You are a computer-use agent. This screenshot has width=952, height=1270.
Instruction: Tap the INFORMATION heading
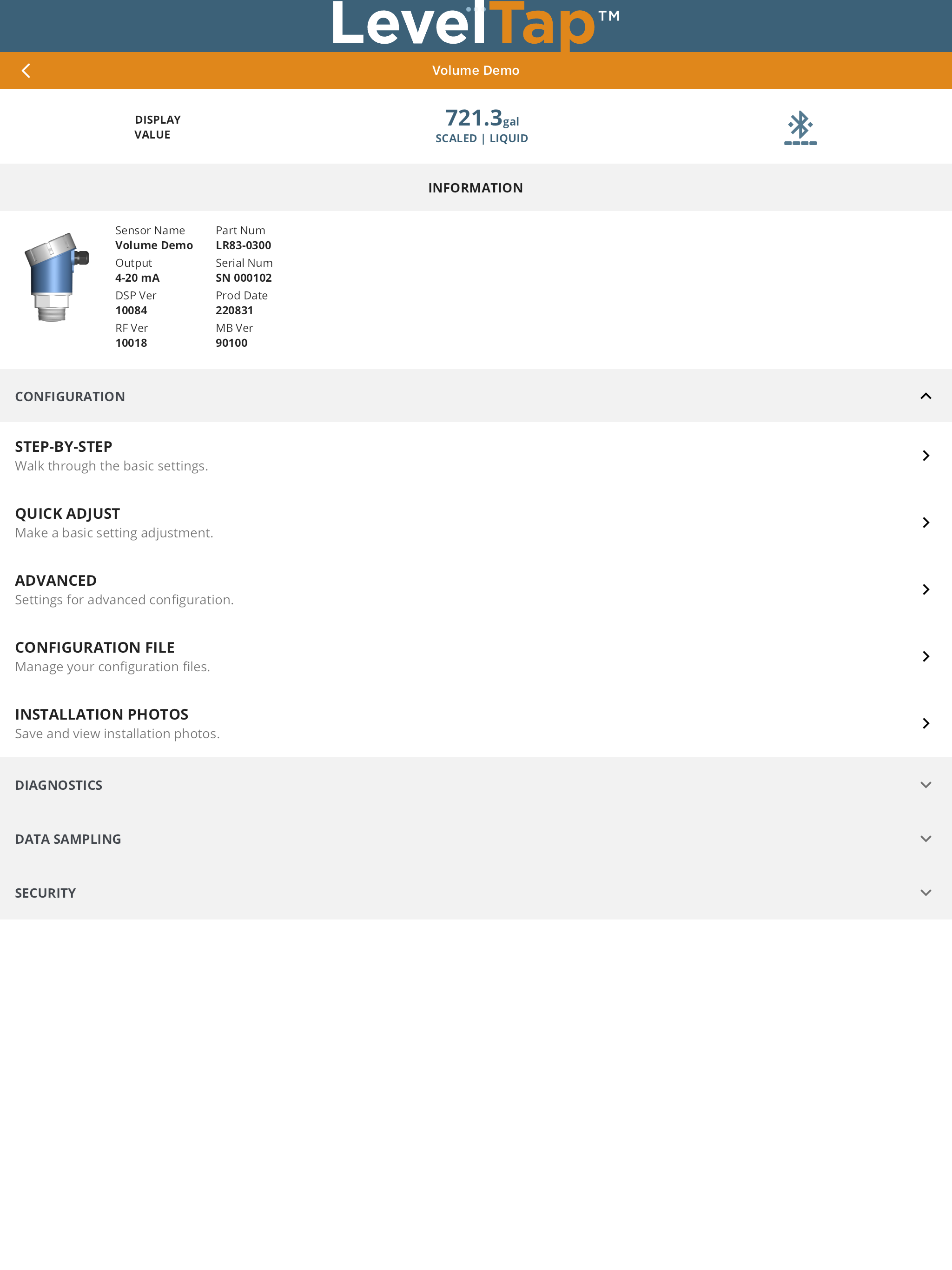pos(476,188)
